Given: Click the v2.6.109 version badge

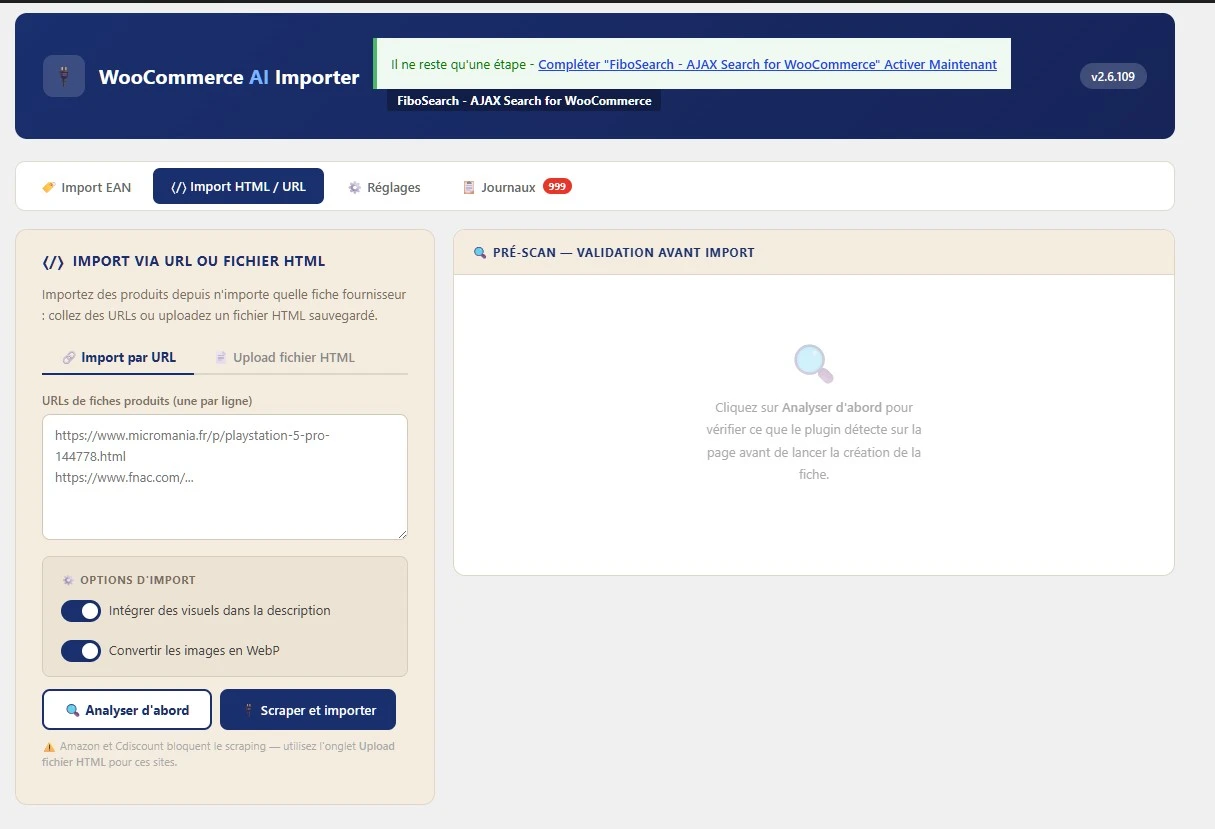Looking at the screenshot, I should point(1113,76).
